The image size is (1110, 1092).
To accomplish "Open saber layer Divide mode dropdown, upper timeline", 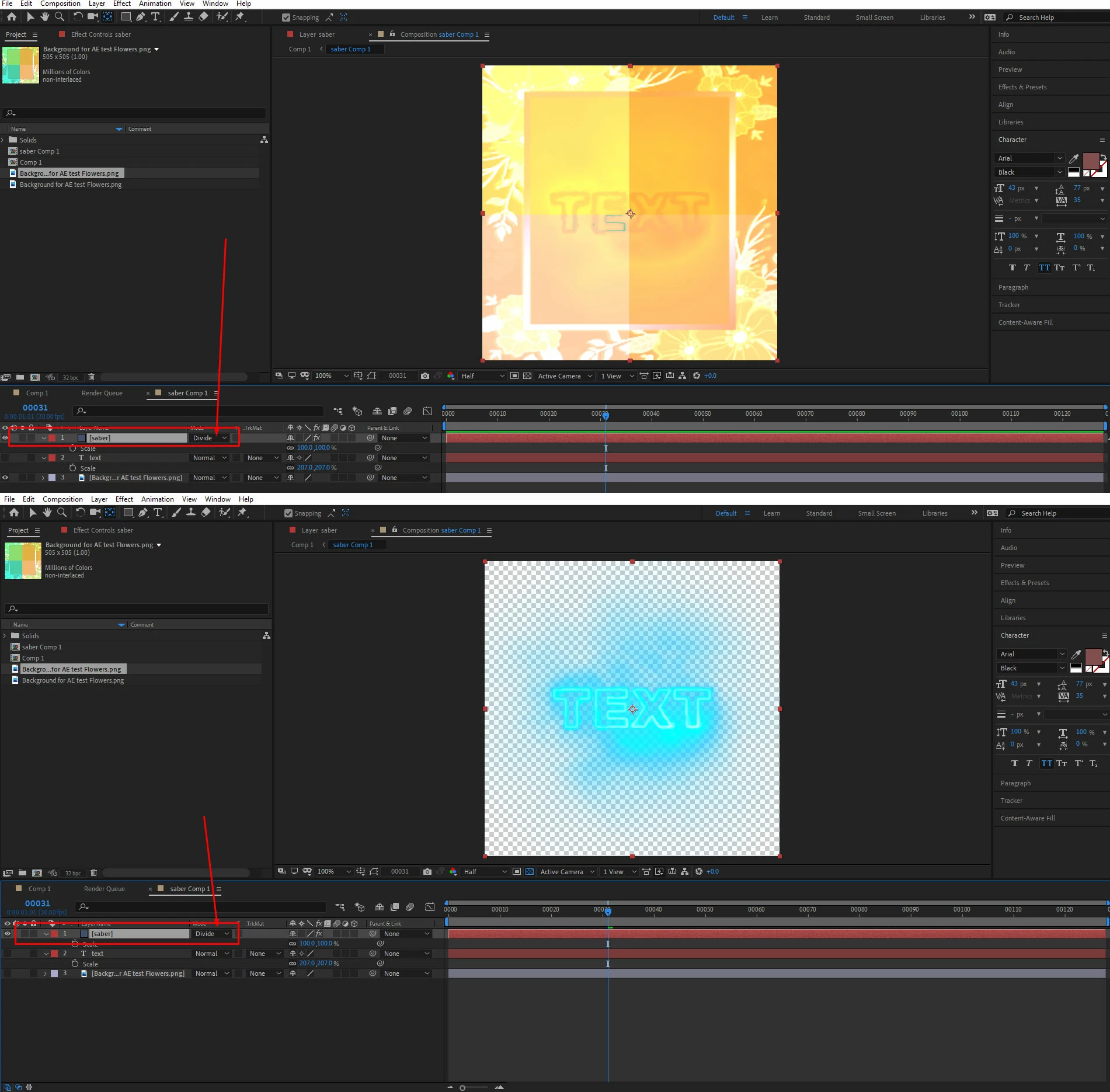I will click(x=210, y=438).
